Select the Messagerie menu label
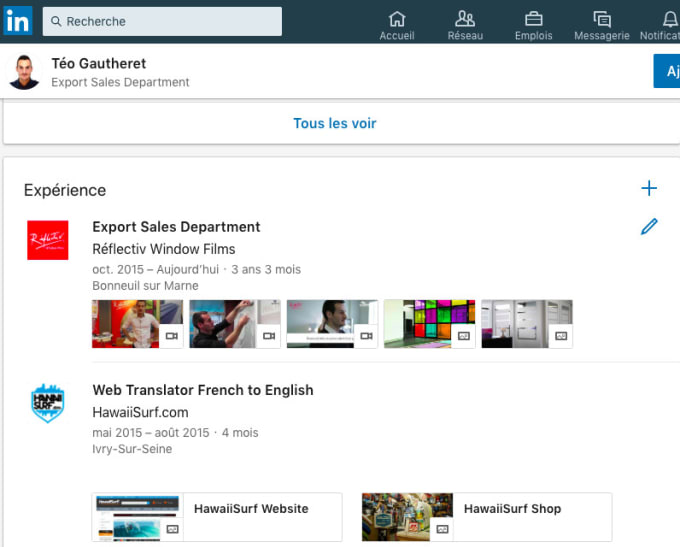Screen dimensions: 680x547 602,36
